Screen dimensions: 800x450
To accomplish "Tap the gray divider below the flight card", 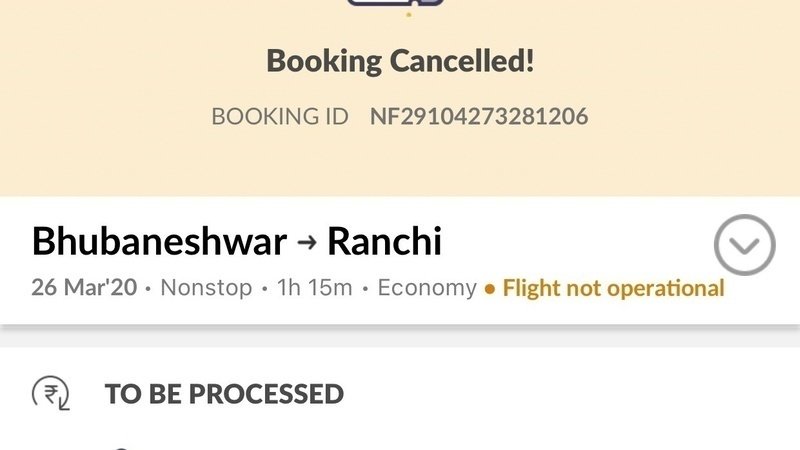I will (x=400, y=337).
